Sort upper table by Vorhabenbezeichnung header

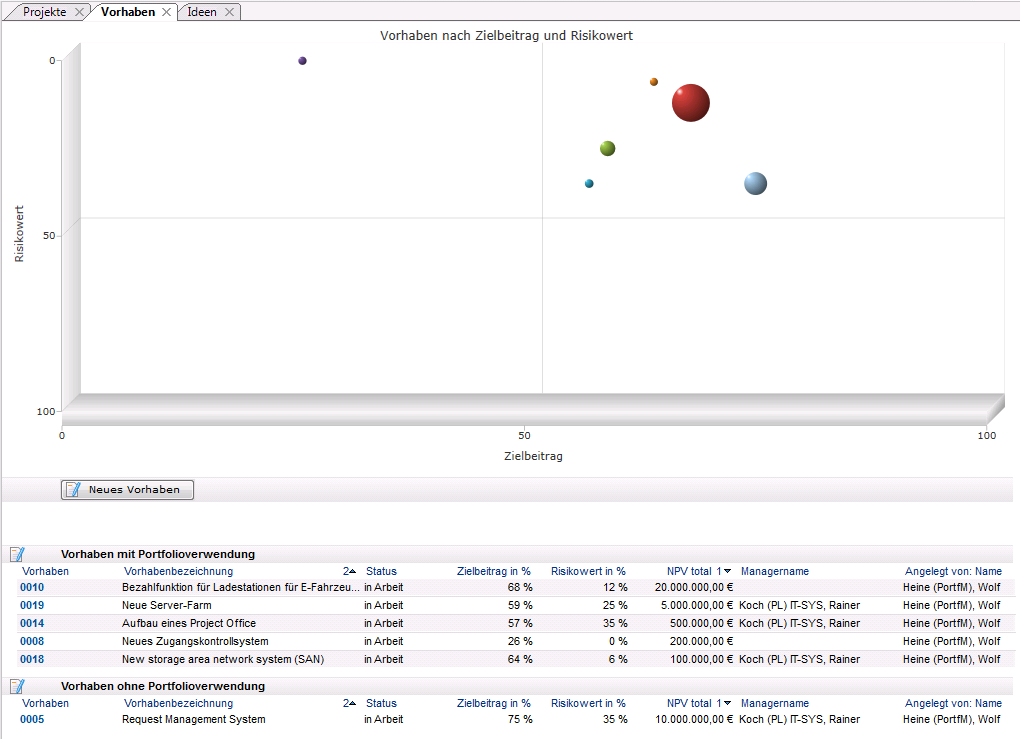178,571
